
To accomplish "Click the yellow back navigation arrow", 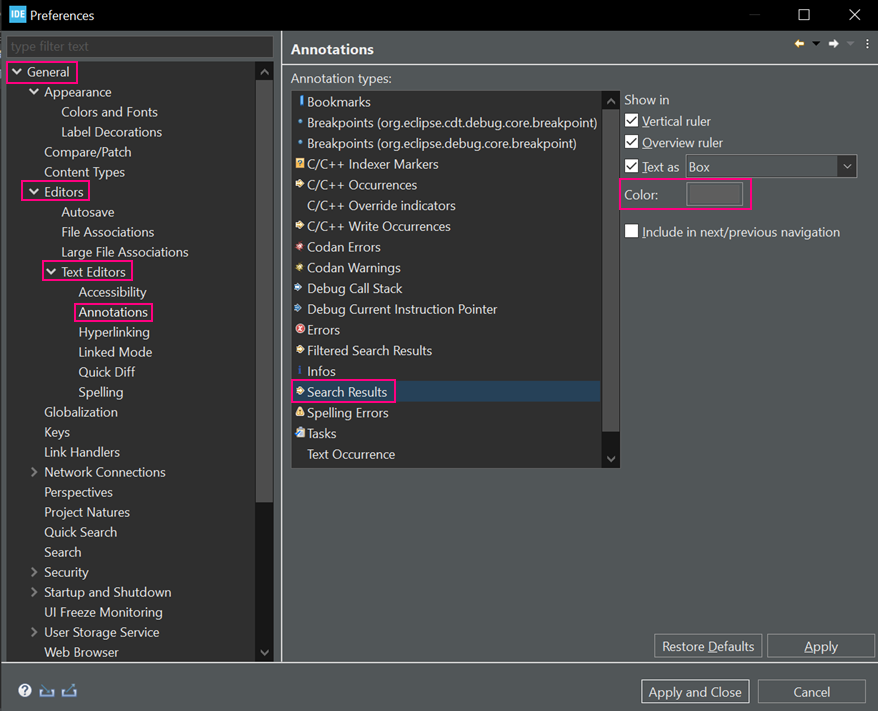I will tap(799, 44).
